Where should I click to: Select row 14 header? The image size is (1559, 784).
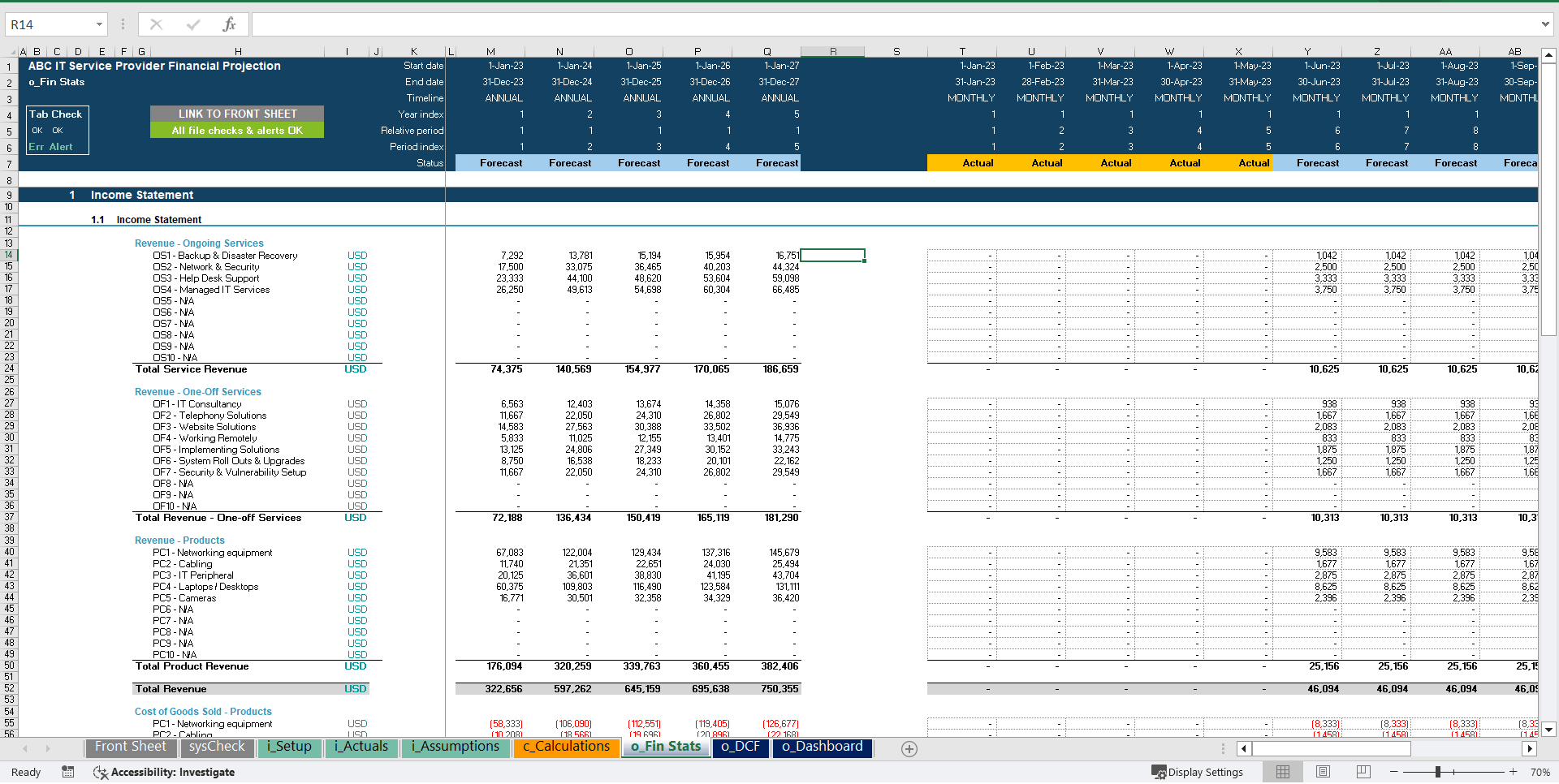(x=9, y=255)
